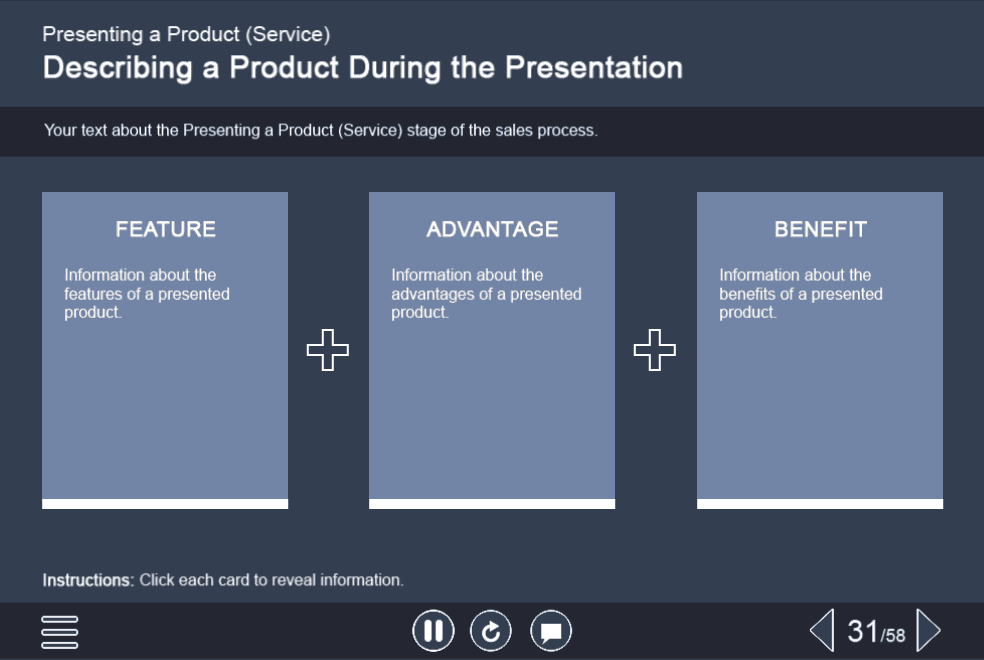The height and width of the screenshot is (660, 984).
Task: Click the Instructions text line
Action: pos(223,580)
